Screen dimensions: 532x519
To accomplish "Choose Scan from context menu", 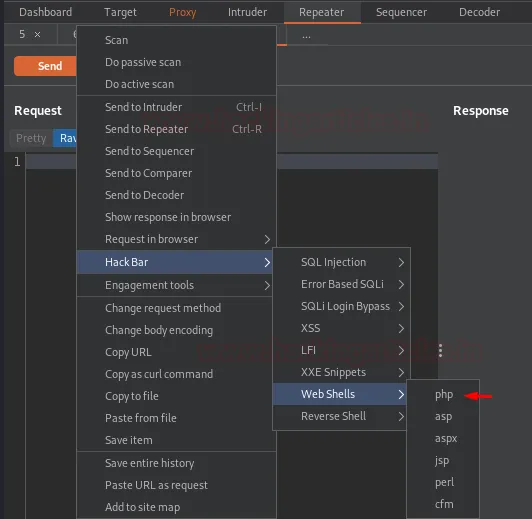I will (176, 40).
